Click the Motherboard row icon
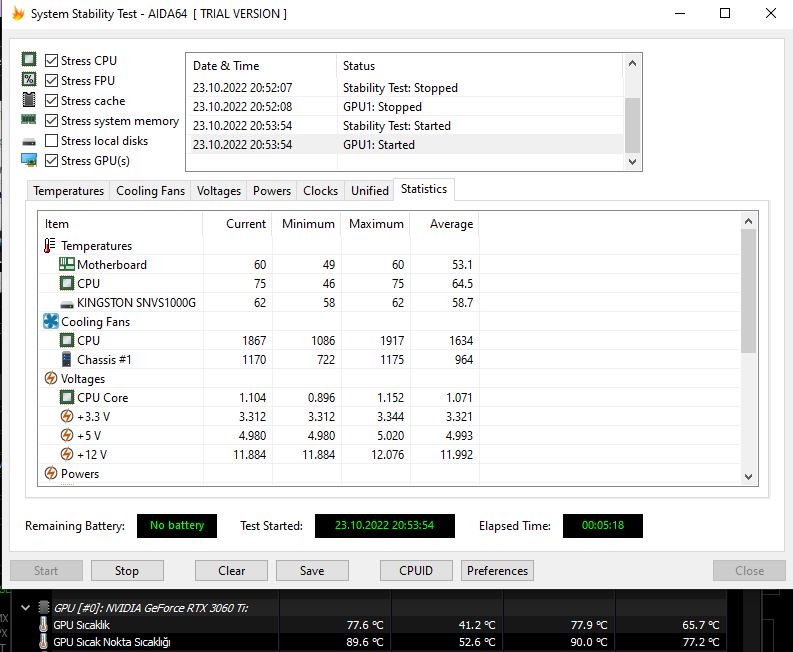 click(66, 264)
